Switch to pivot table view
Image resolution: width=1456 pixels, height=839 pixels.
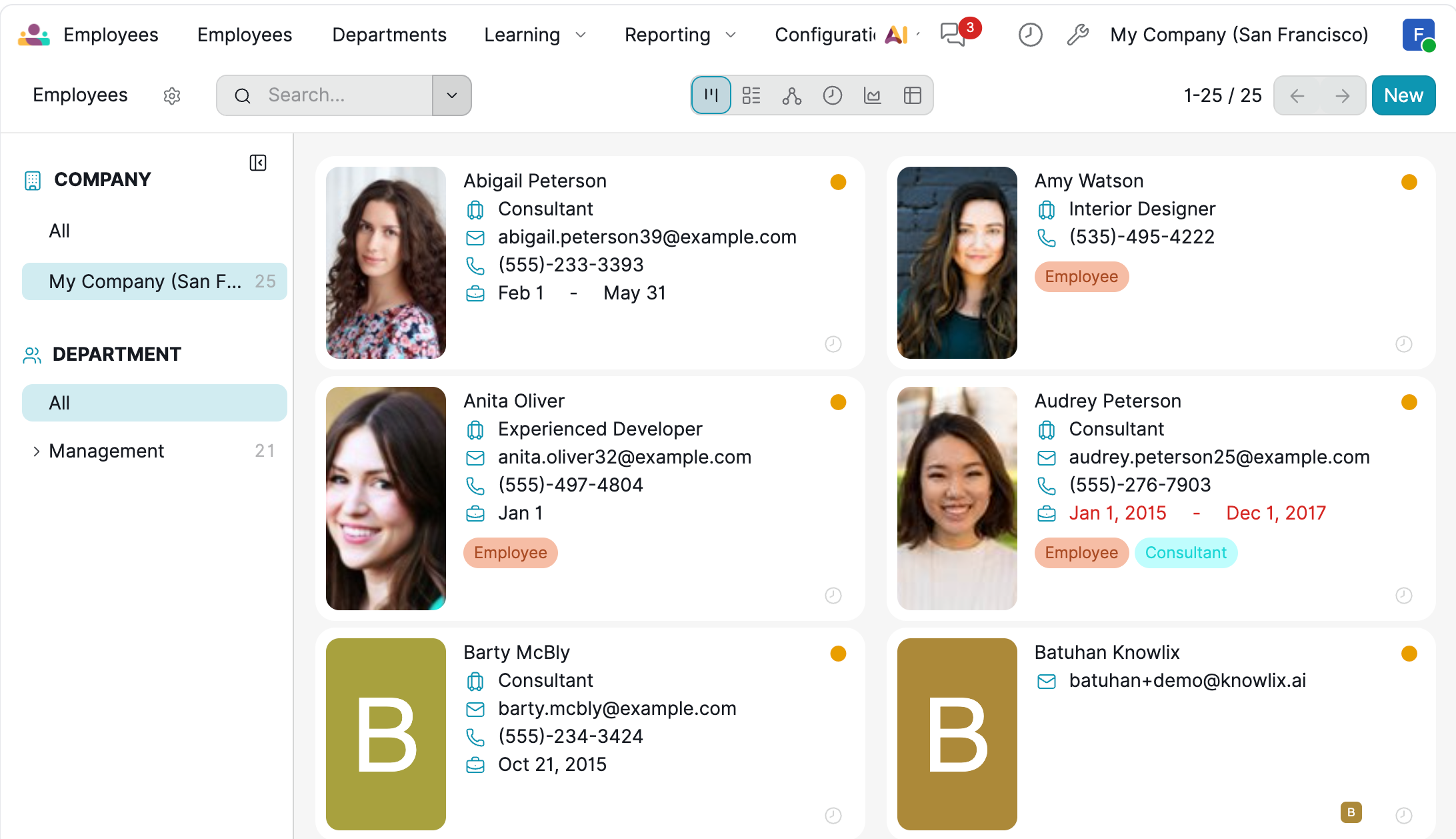coord(912,95)
